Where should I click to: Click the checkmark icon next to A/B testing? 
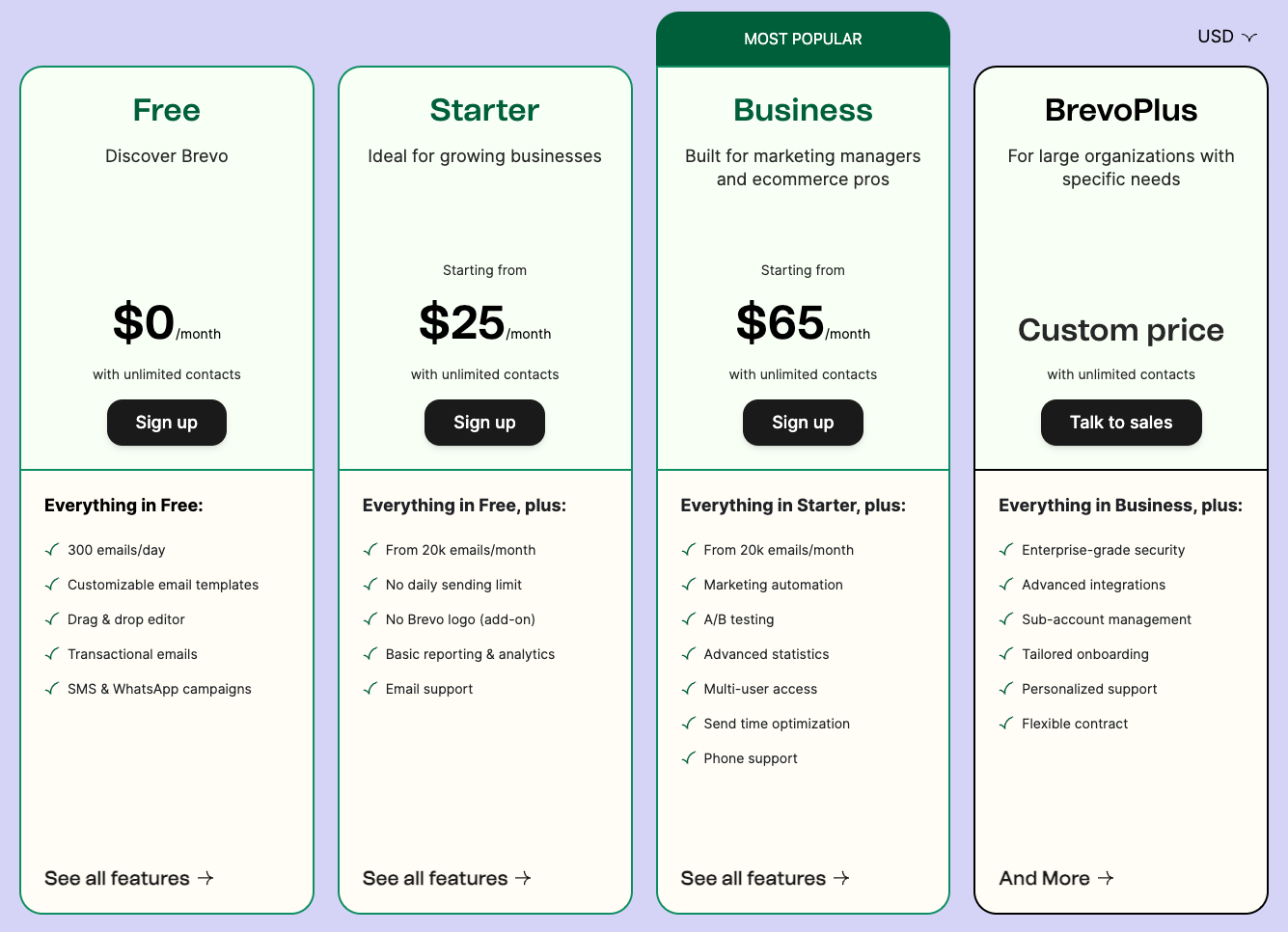689,619
